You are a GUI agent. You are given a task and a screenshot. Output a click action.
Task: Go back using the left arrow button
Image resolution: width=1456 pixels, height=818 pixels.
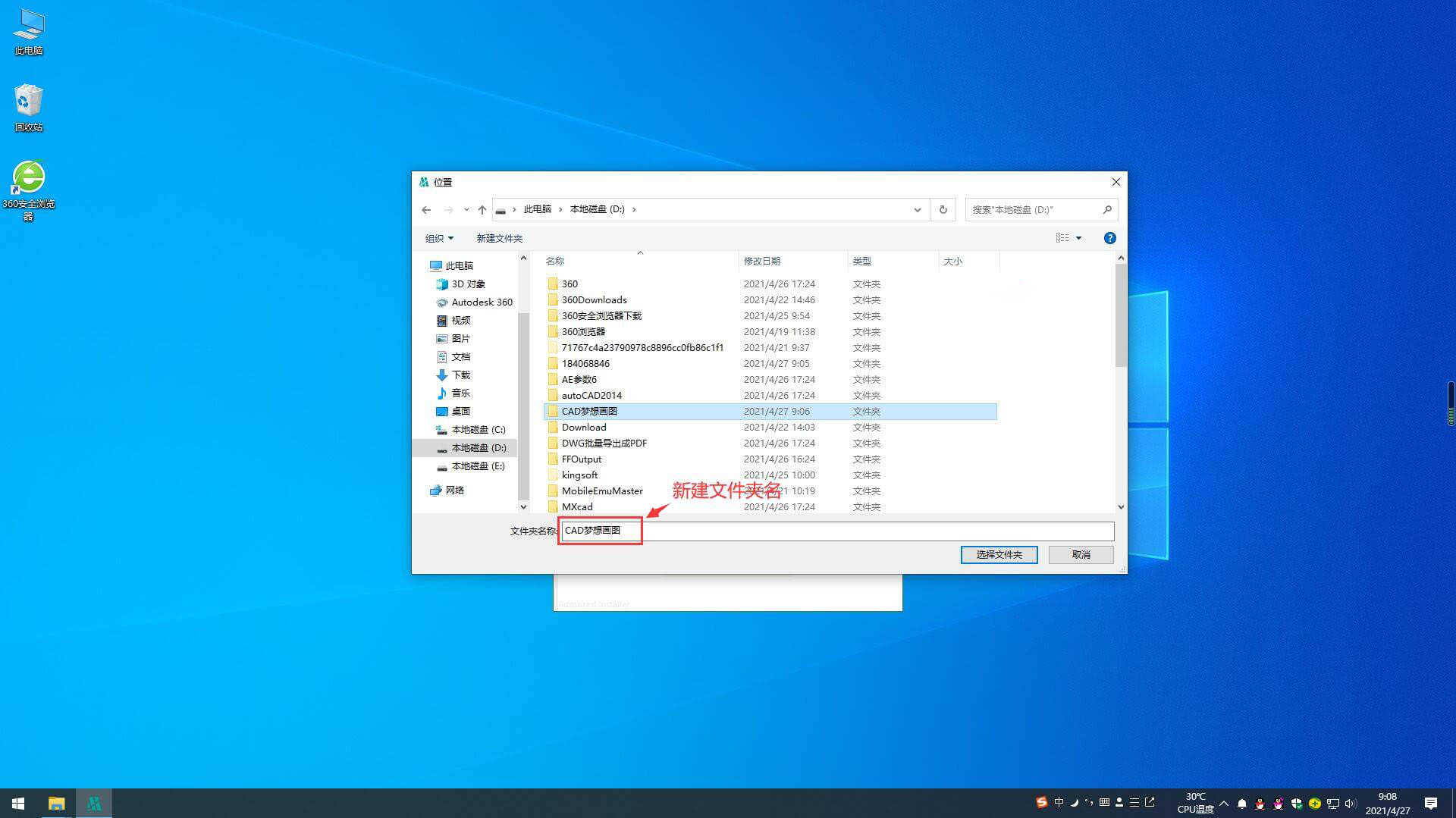point(426,210)
